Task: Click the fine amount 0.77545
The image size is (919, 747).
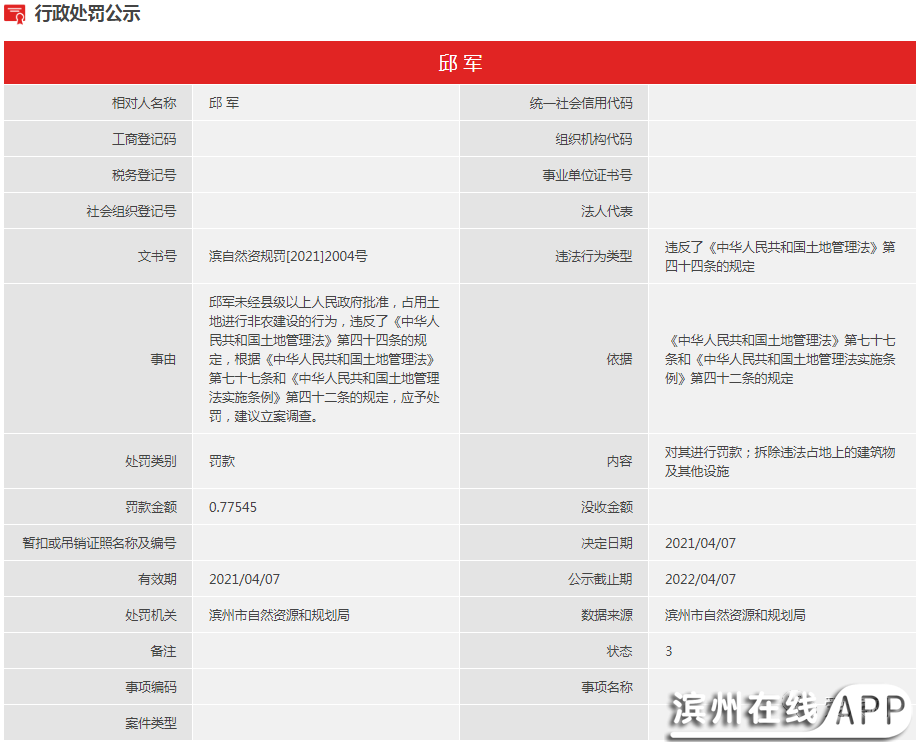Action: point(233,507)
